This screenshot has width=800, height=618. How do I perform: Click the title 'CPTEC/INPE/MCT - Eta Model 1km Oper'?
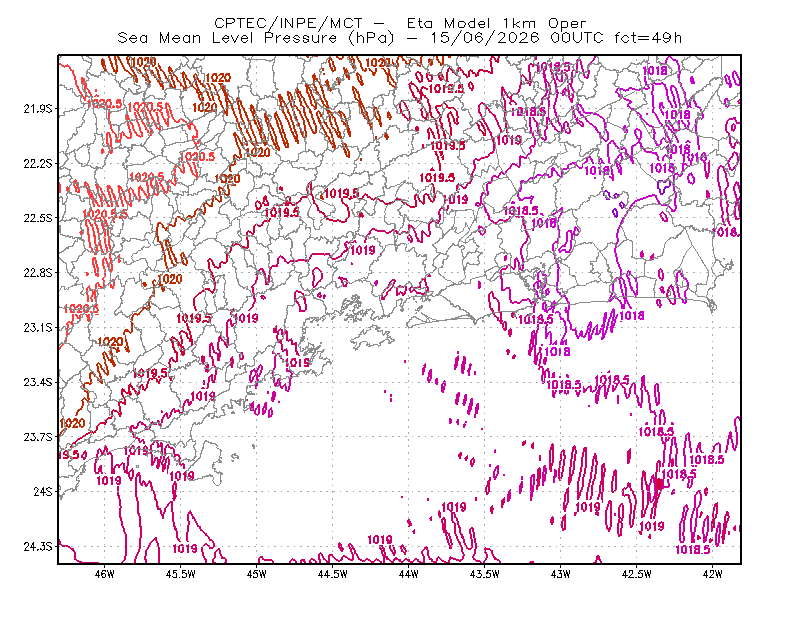[400, 23]
